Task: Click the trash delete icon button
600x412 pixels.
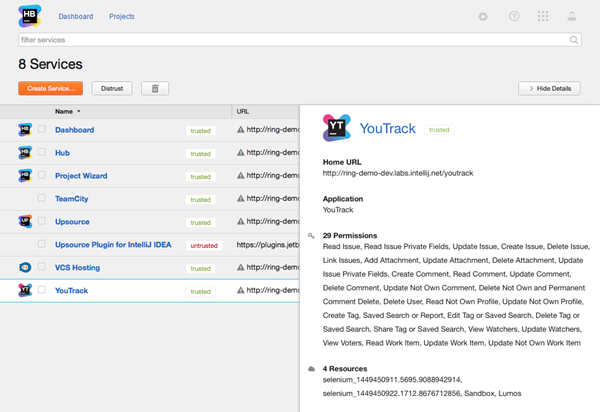Action: (156, 88)
